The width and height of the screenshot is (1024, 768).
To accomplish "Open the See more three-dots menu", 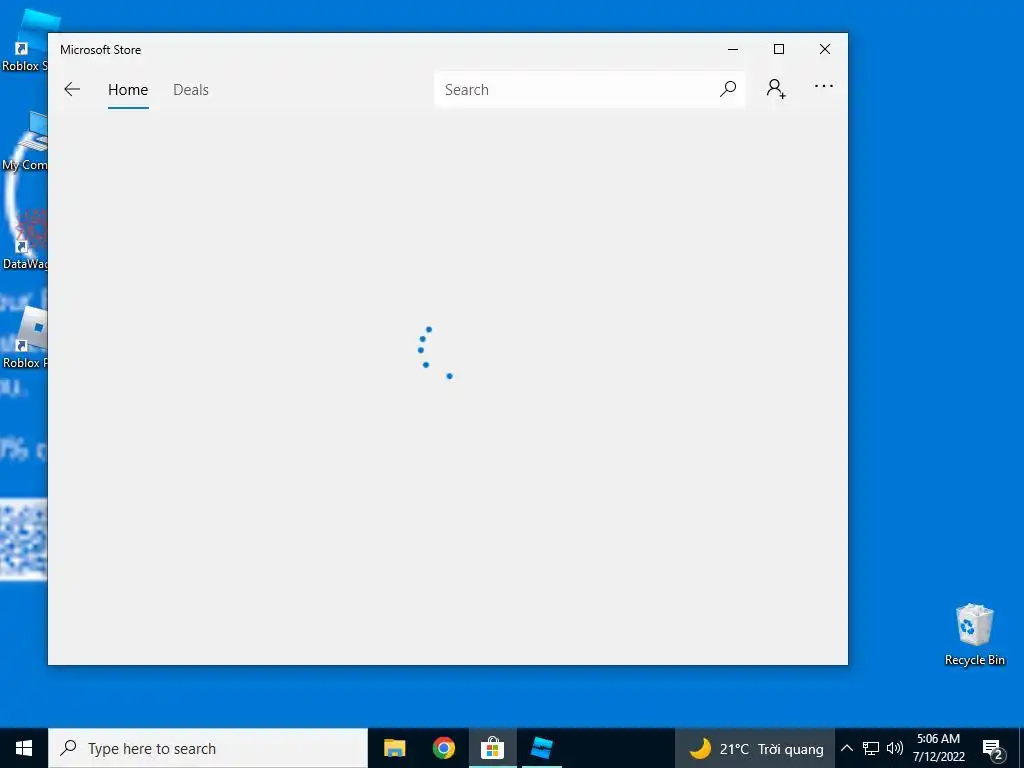I will (824, 86).
